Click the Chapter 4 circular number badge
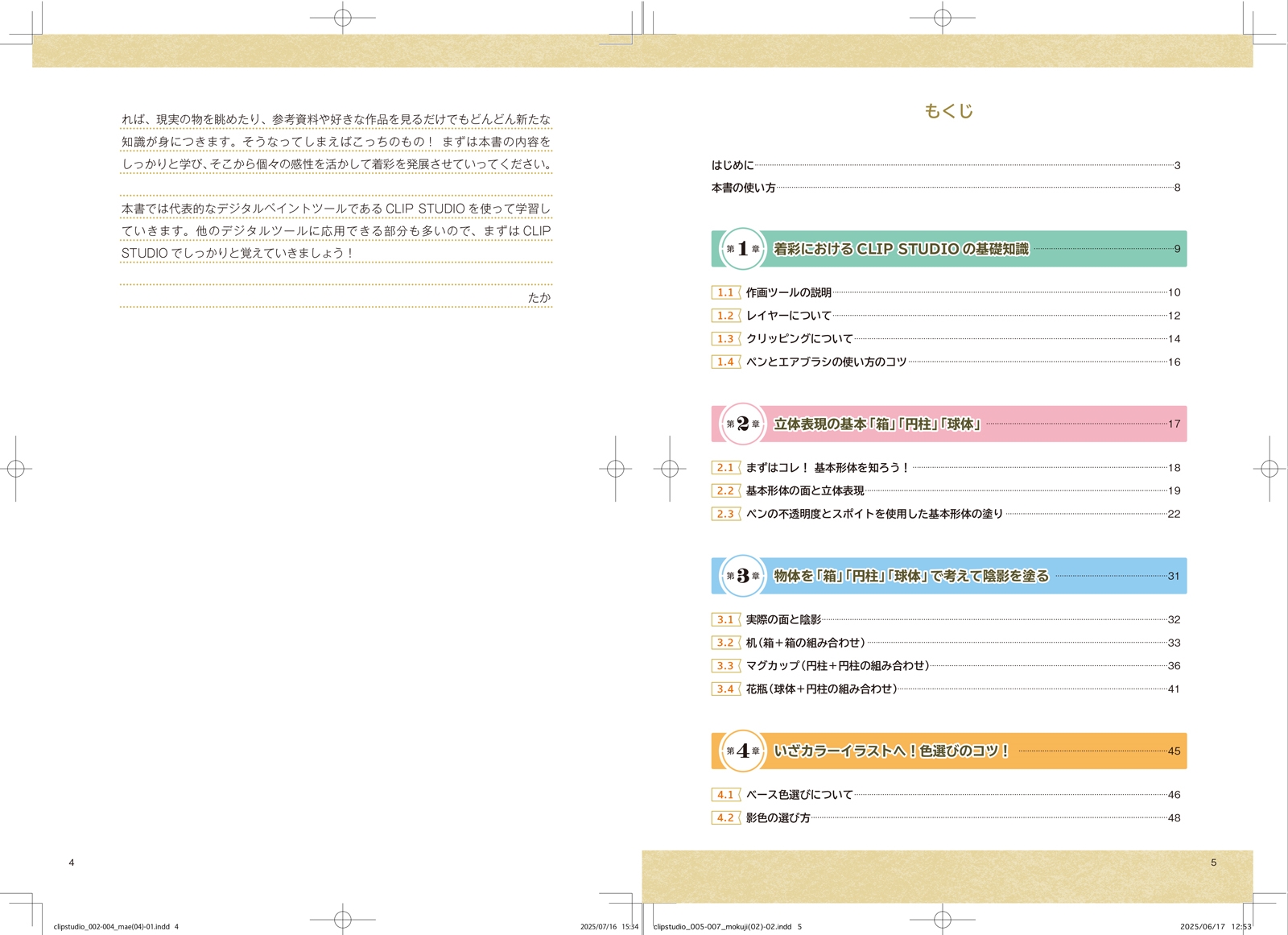 tap(742, 751)
